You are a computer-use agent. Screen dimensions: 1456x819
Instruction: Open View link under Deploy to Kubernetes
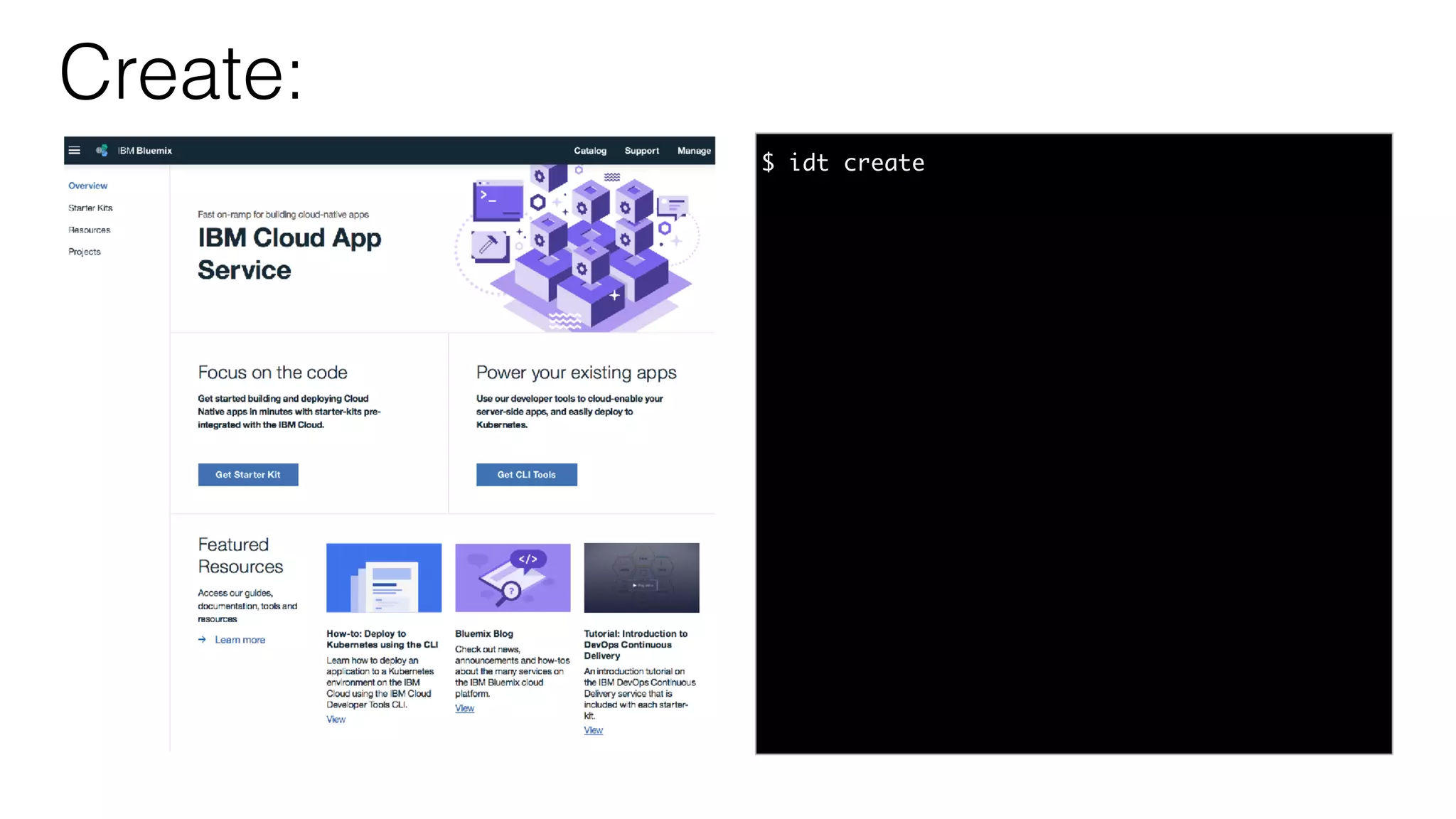[336, 719]
